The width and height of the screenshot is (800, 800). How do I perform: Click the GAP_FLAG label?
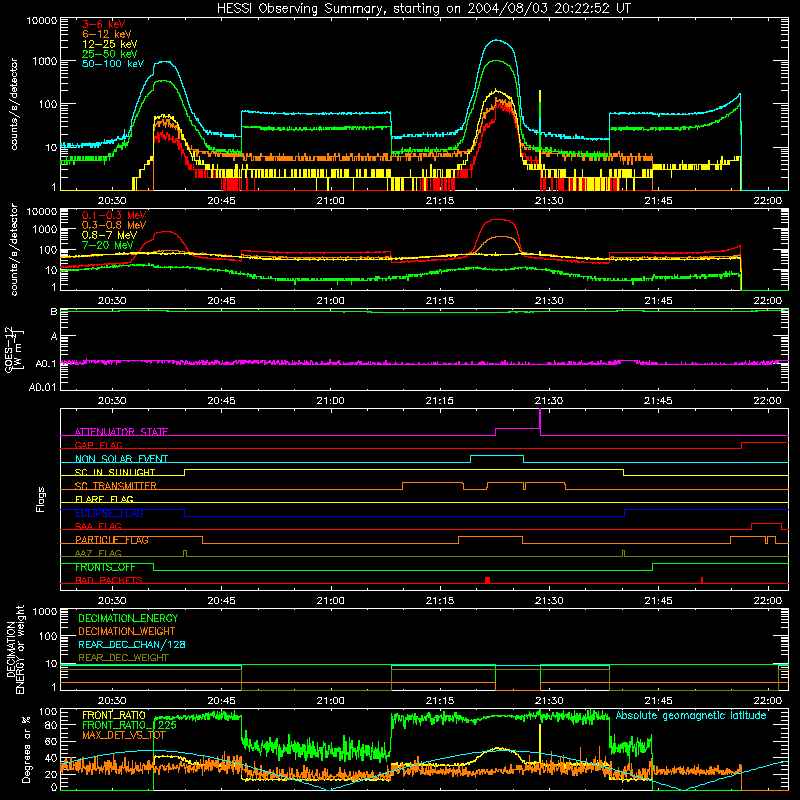[98, 445]
